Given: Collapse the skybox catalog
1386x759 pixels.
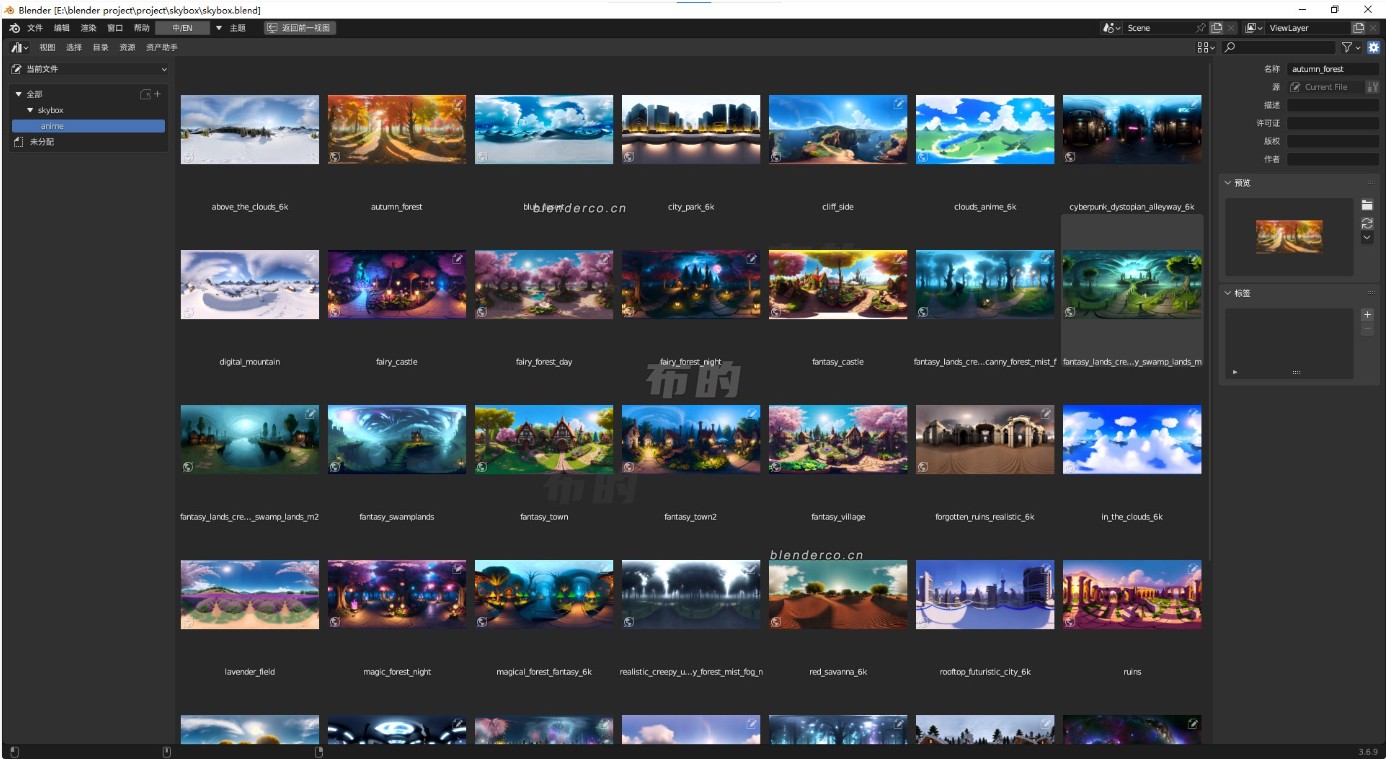Looking at the screenshot, I should pyautogui.click(x=30, y=110).
